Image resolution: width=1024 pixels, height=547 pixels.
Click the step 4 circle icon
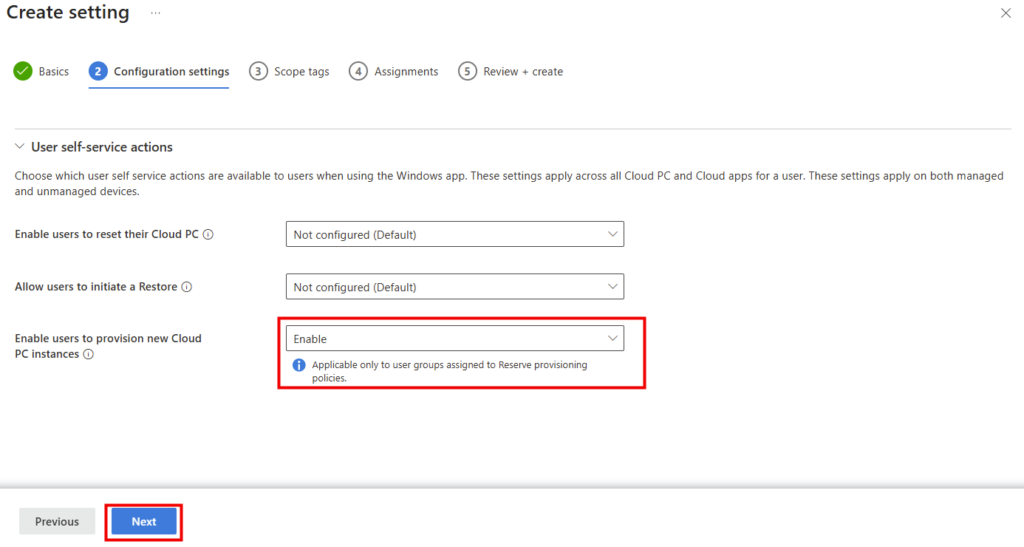click(358, 71)
